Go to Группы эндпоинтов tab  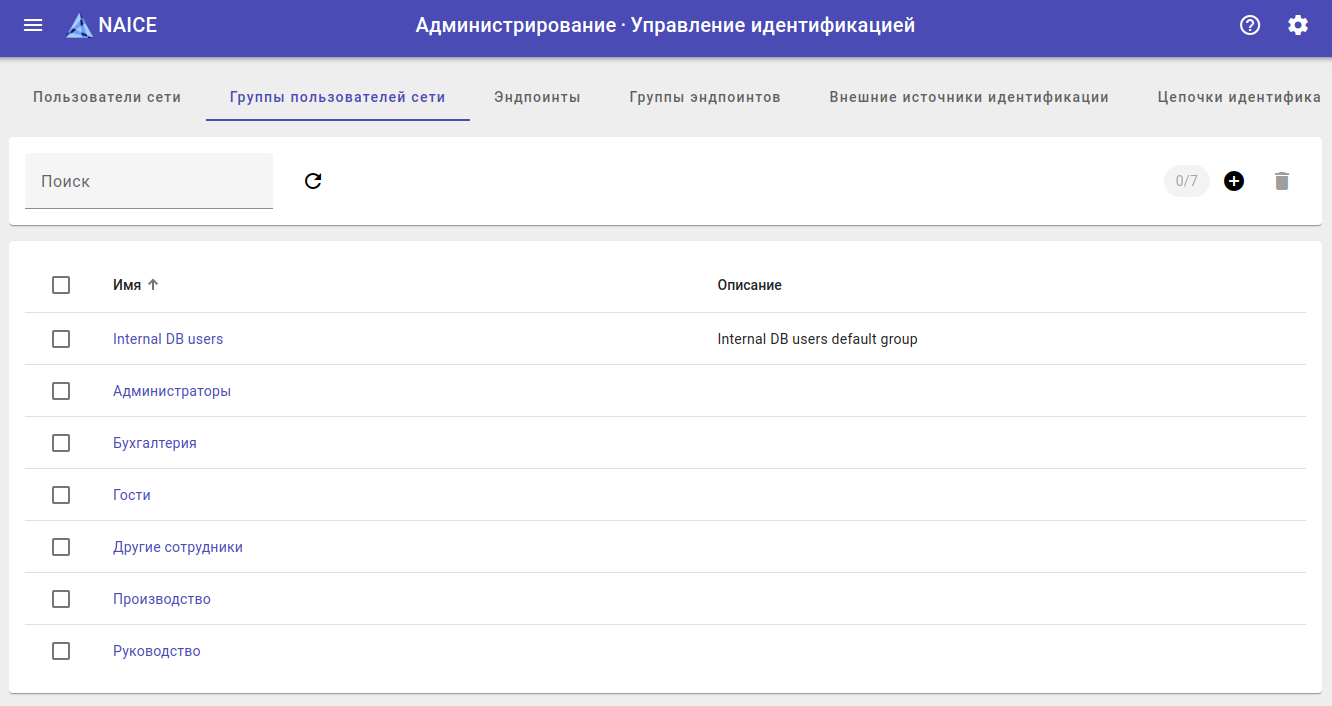(x=705, y=97)
